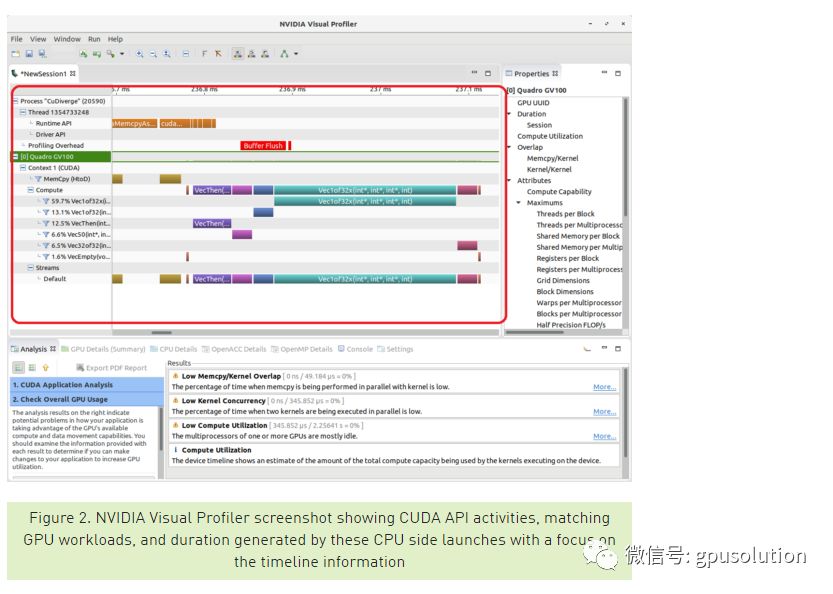Select the Vec1of32x block in the Default stream
The width and height of the screenshot is (833, 594).
coord(365,279)
